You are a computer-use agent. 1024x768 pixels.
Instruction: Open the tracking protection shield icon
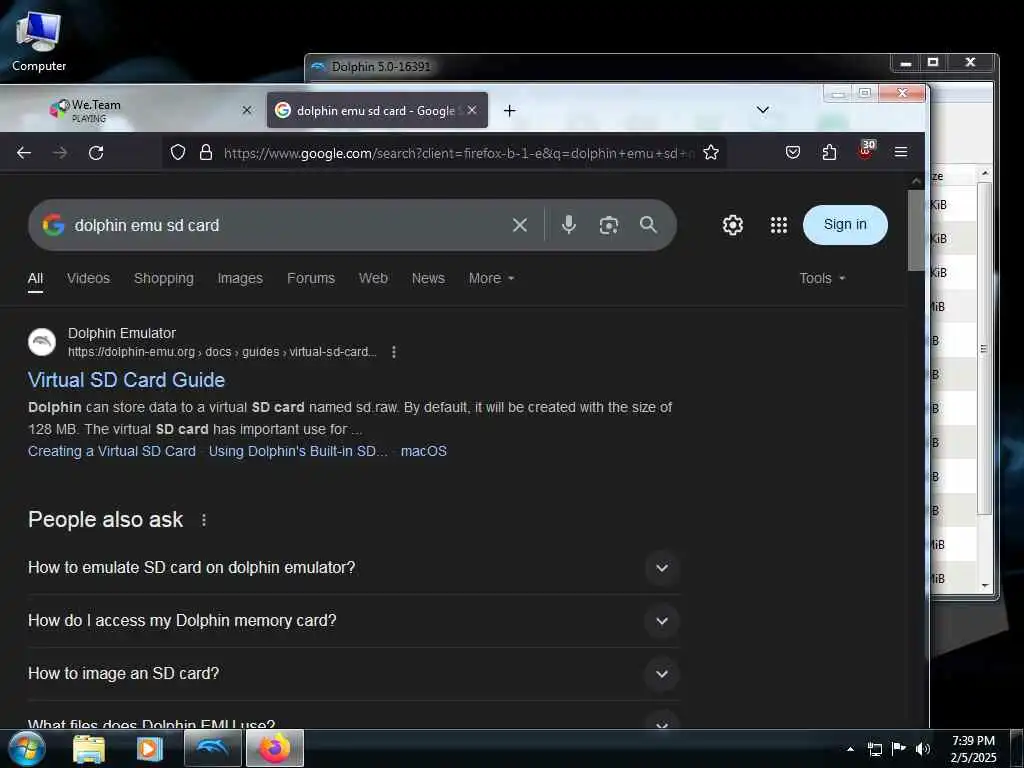tap(178, 153)
